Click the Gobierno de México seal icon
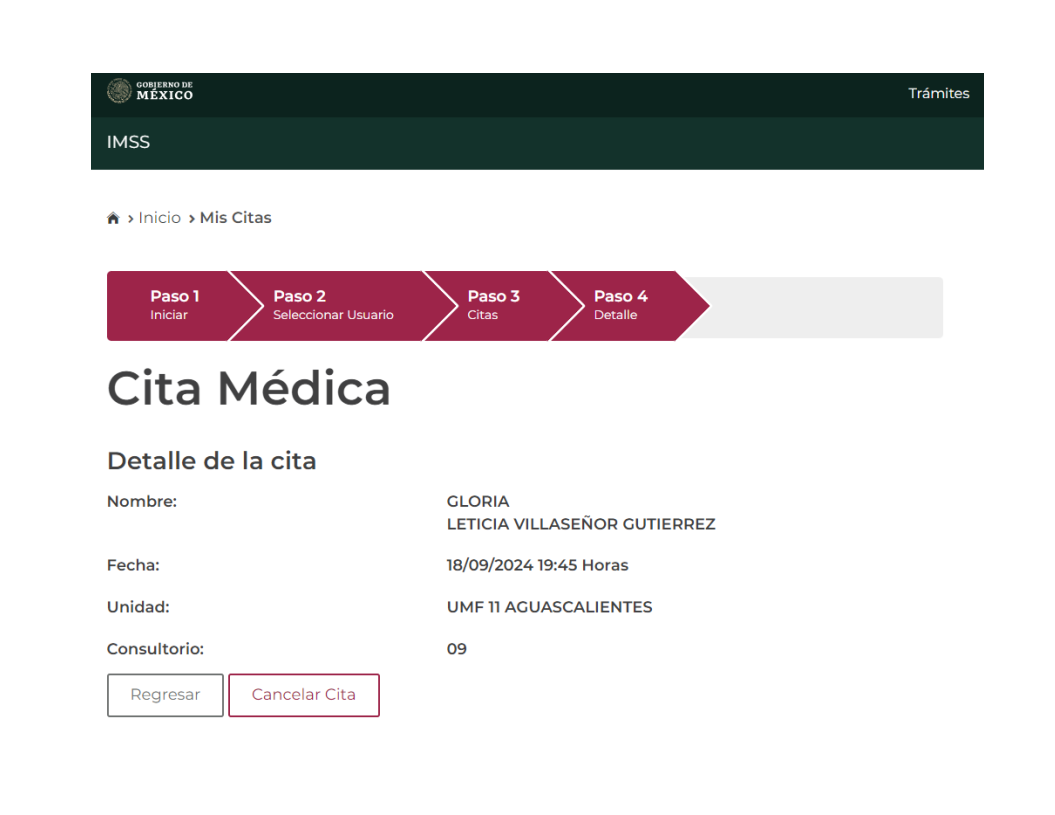1055x815 pixels. (x=119, y=91)
